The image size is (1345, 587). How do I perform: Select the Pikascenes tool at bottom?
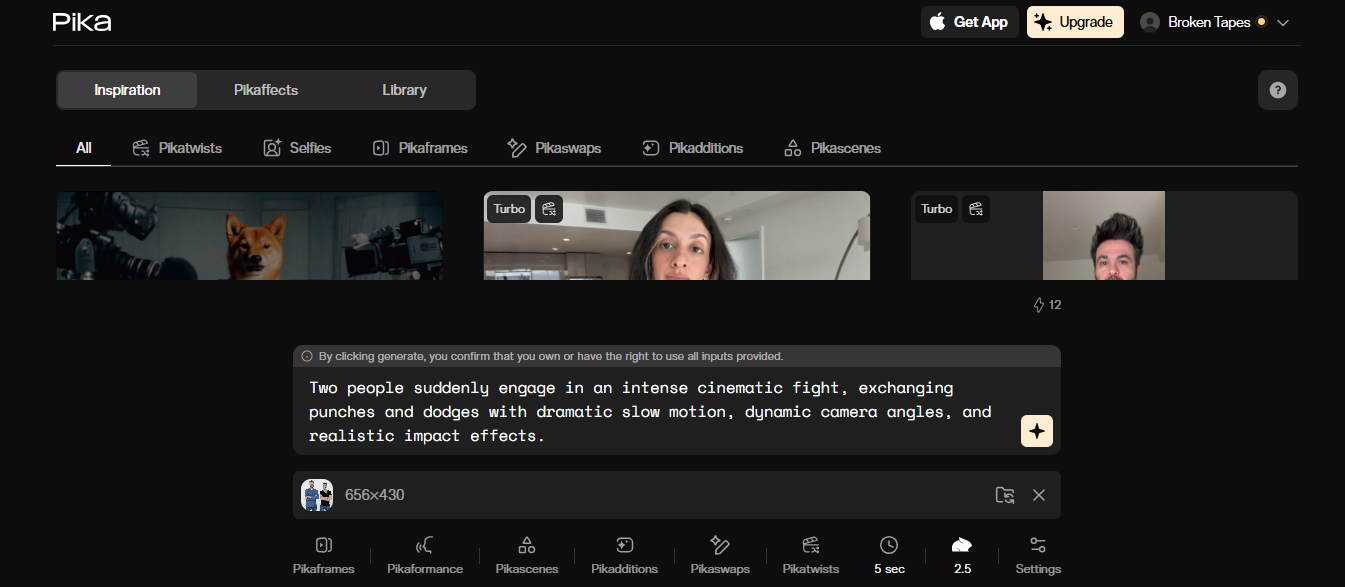(x=526, y=556)
